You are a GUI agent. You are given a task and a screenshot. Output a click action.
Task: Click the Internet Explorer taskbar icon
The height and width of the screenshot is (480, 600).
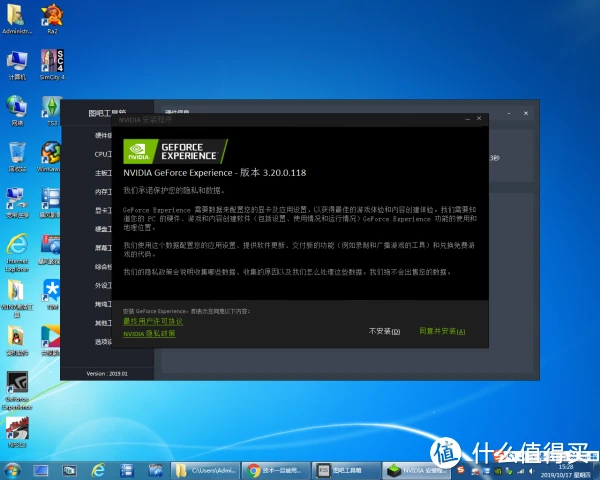tap(98, 470)
